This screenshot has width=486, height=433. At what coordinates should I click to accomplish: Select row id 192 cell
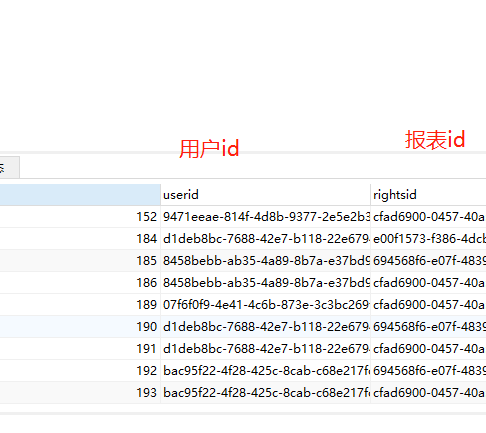80,371
